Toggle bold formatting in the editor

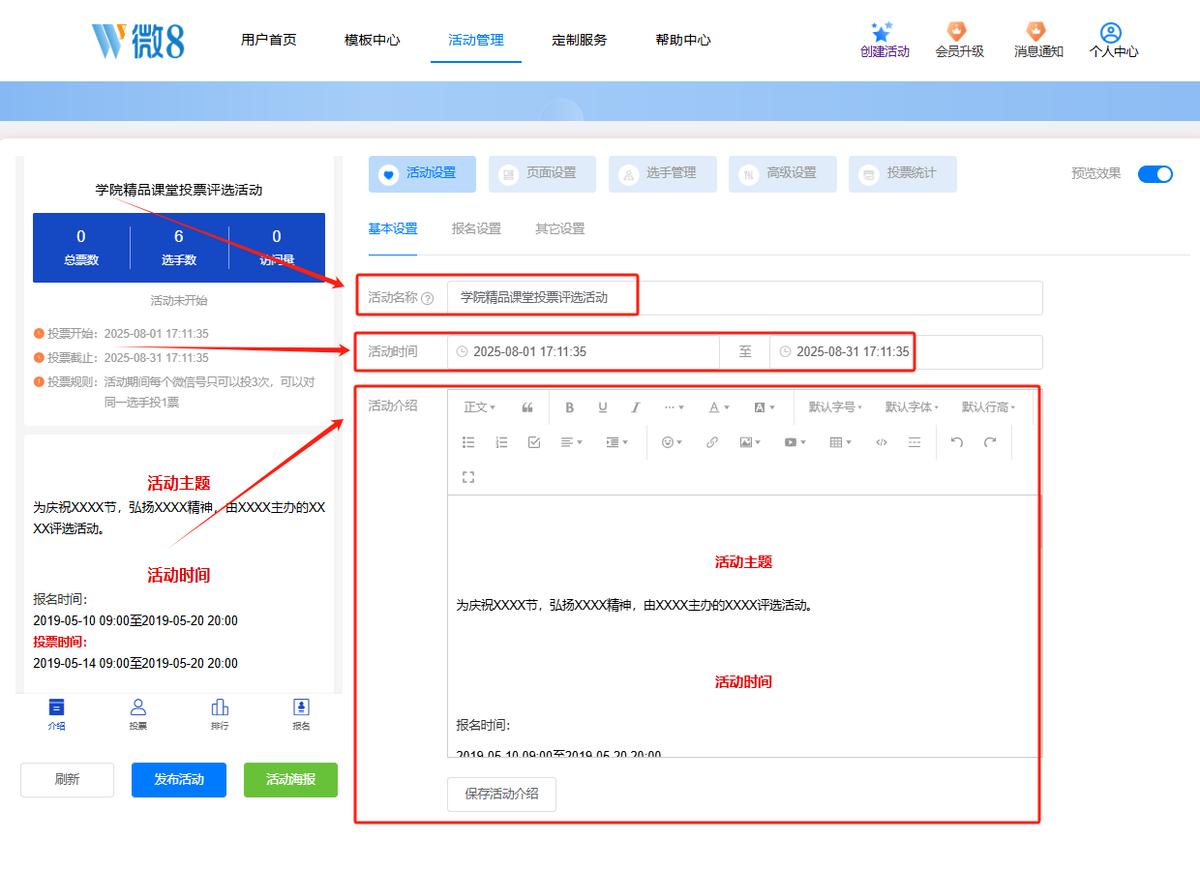click(570, 407)
